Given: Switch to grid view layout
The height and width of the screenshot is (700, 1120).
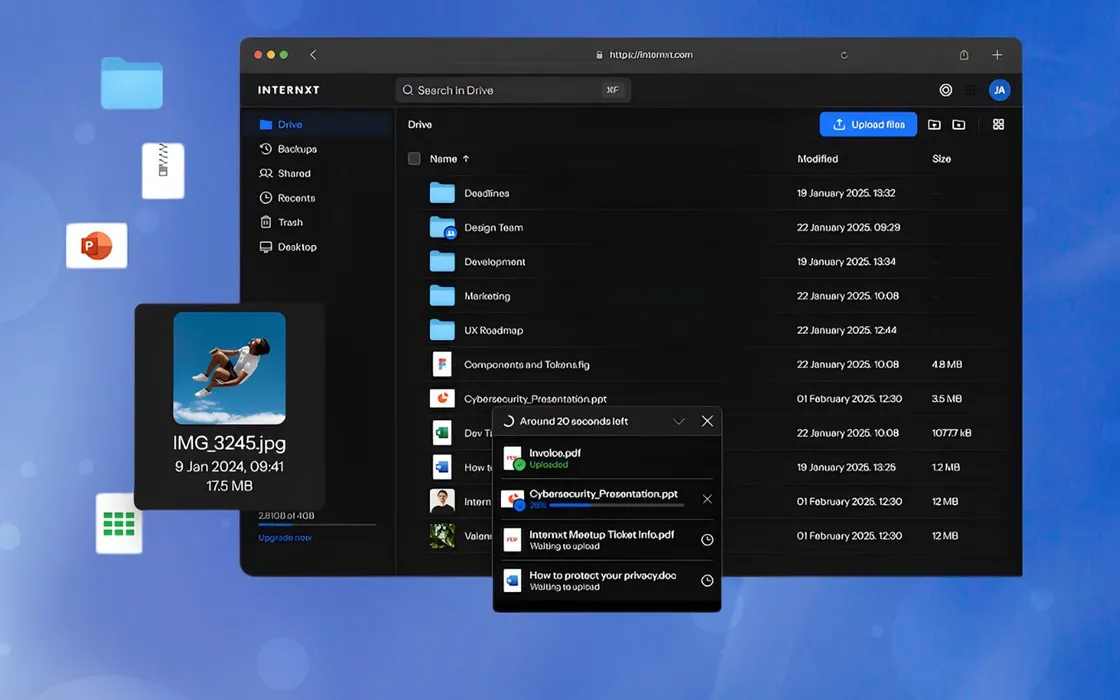Looking at the screenshot, I should coord(996,124).
